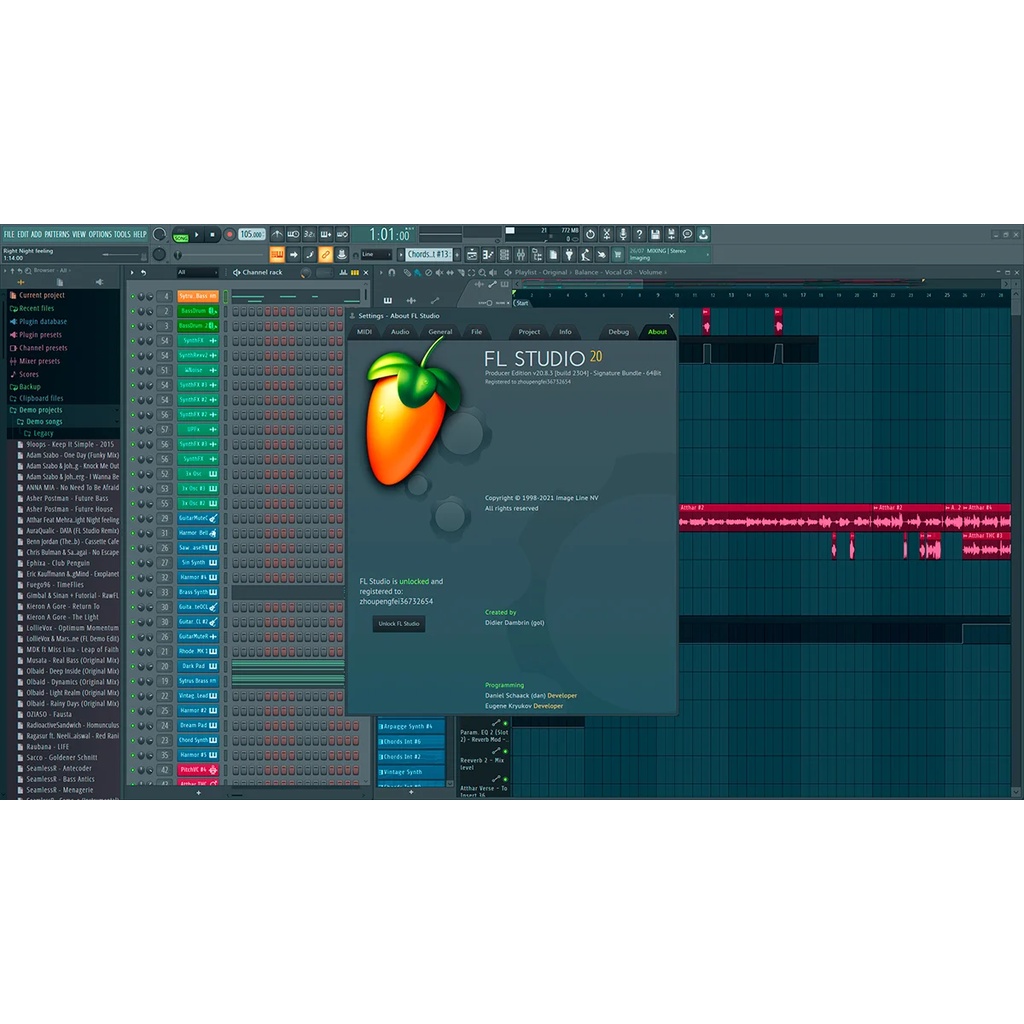Click the record button
Viewport: 1024px width, 1024px height.
pyautogui.click(x=229, y=234)
